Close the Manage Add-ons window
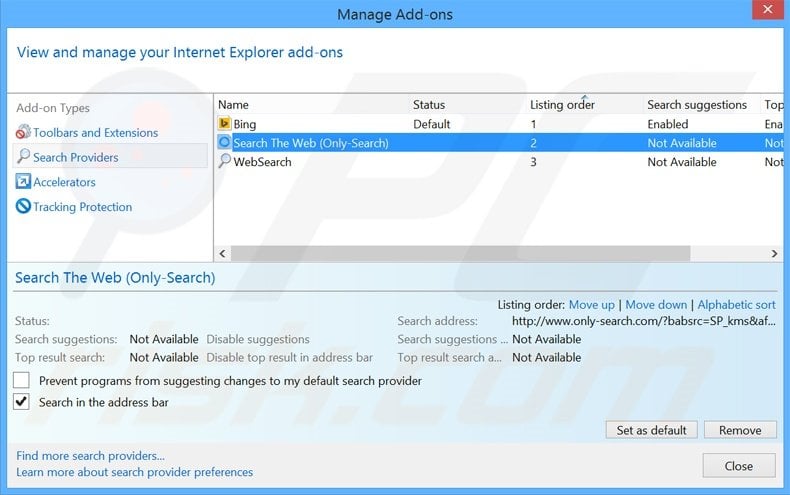This screenshot has width=790, height=495. click(x=768, y=10)
